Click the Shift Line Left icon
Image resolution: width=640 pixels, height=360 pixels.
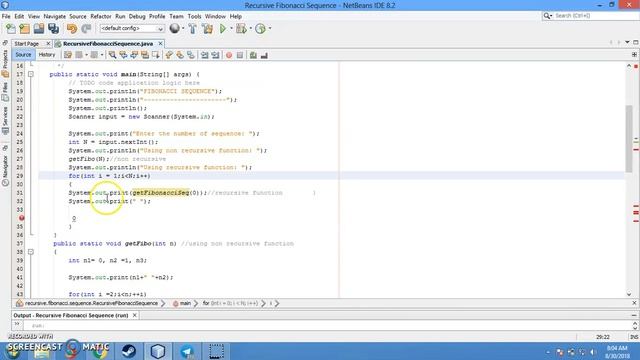[204, 55]
